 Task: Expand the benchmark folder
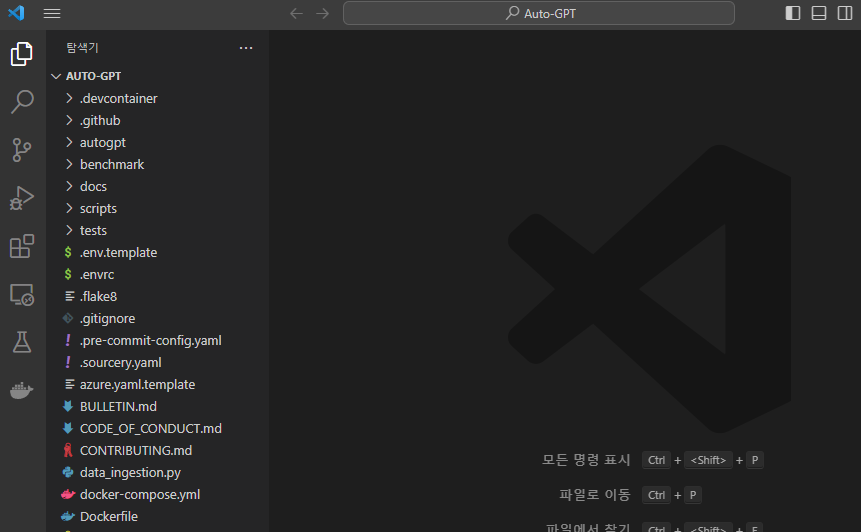(158, 164)
